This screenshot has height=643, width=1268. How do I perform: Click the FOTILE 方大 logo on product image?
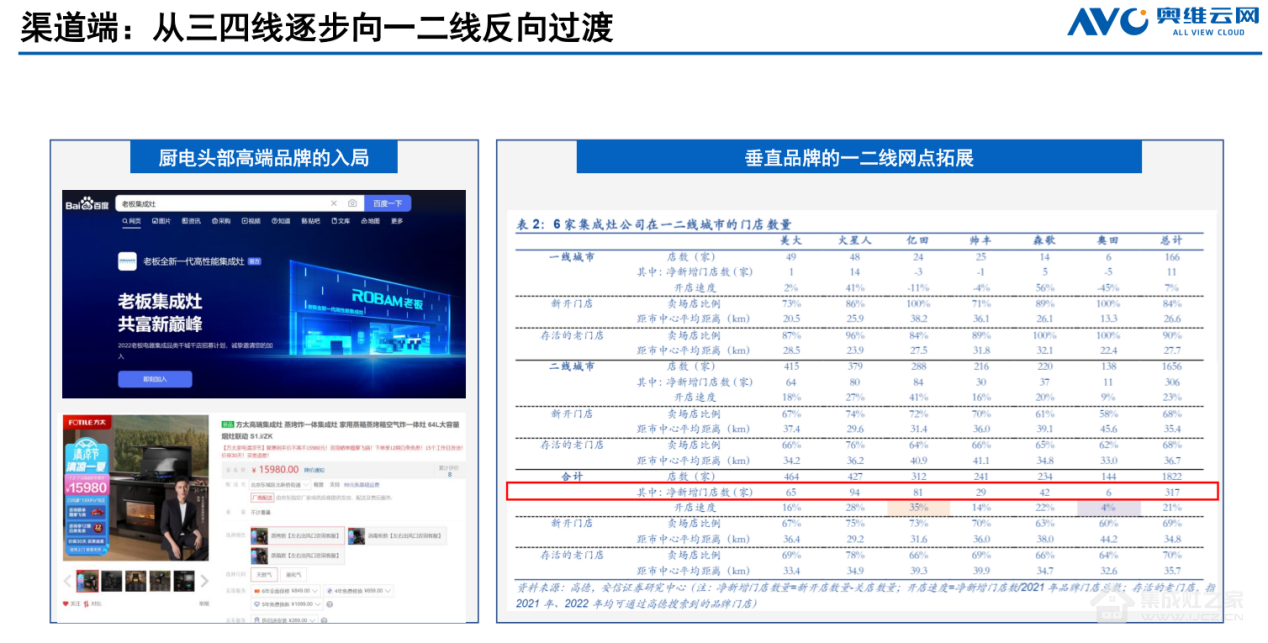[87, 422]
